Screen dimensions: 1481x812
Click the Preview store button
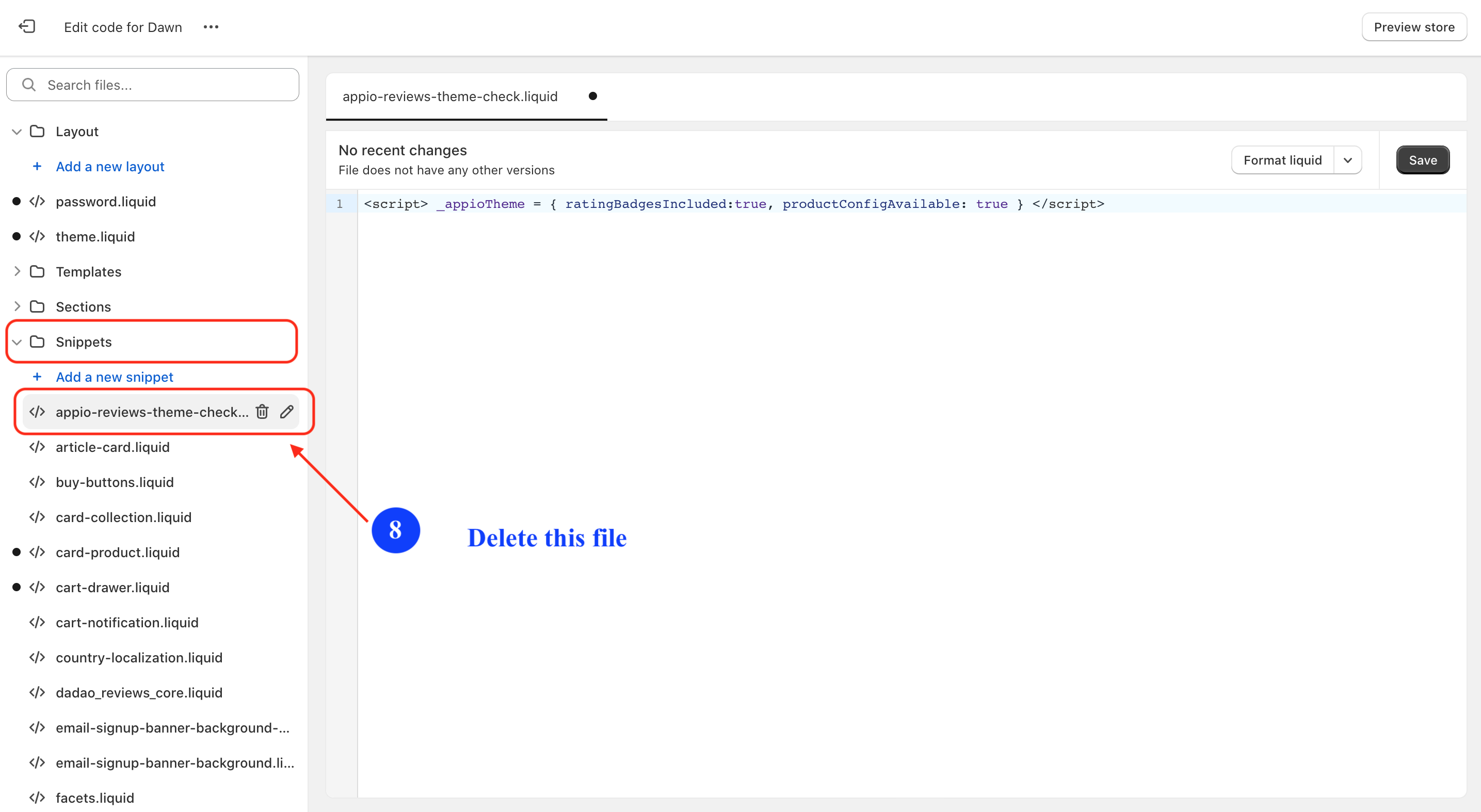coord(1414,27)
